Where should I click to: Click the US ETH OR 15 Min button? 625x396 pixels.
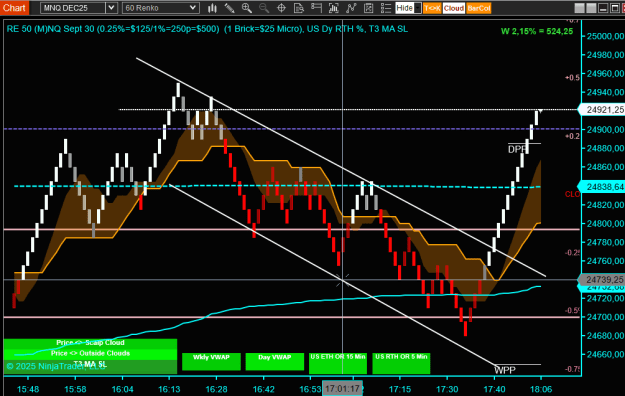(338, 363)
